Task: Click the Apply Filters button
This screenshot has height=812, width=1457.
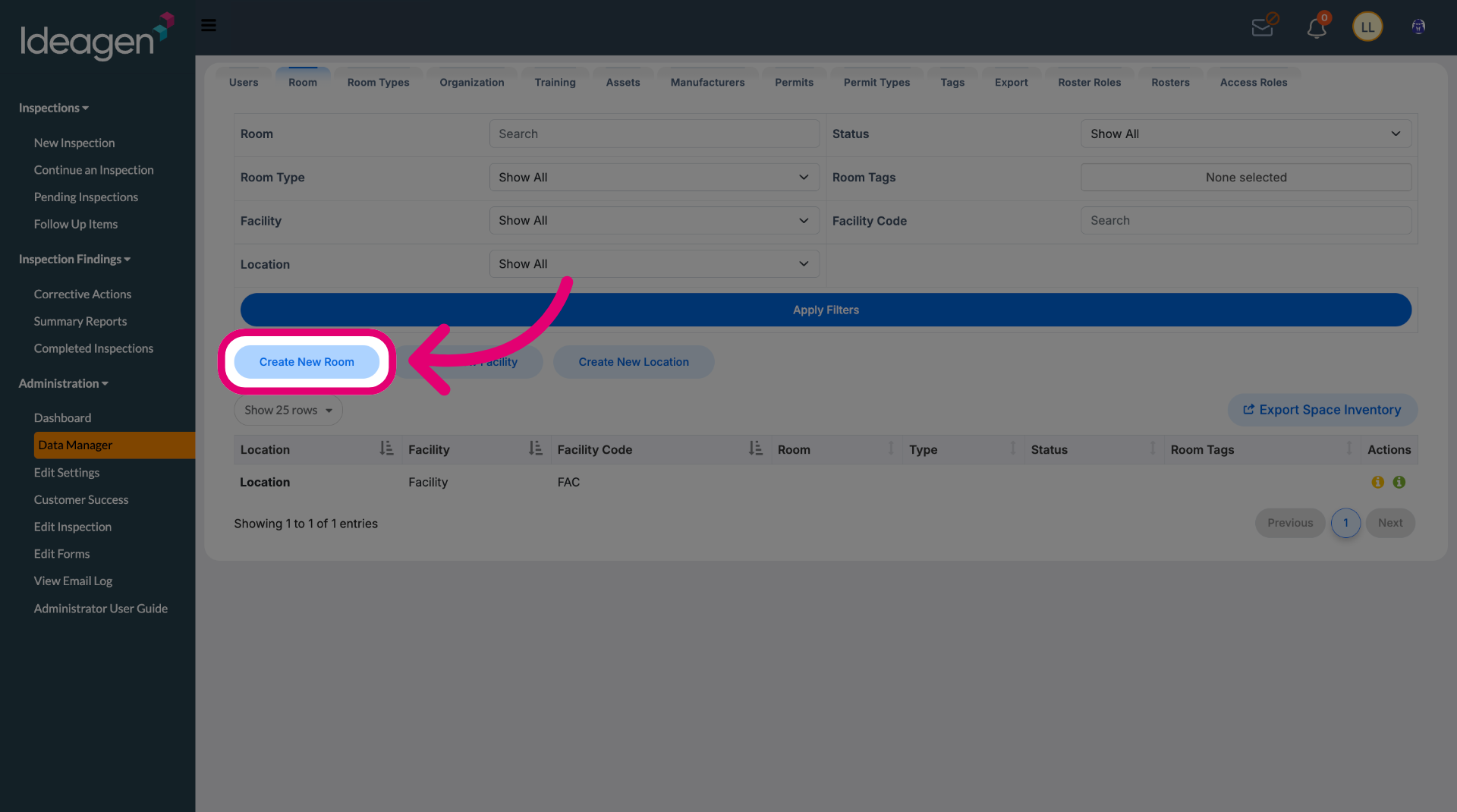Action: (x=826, y=310)
